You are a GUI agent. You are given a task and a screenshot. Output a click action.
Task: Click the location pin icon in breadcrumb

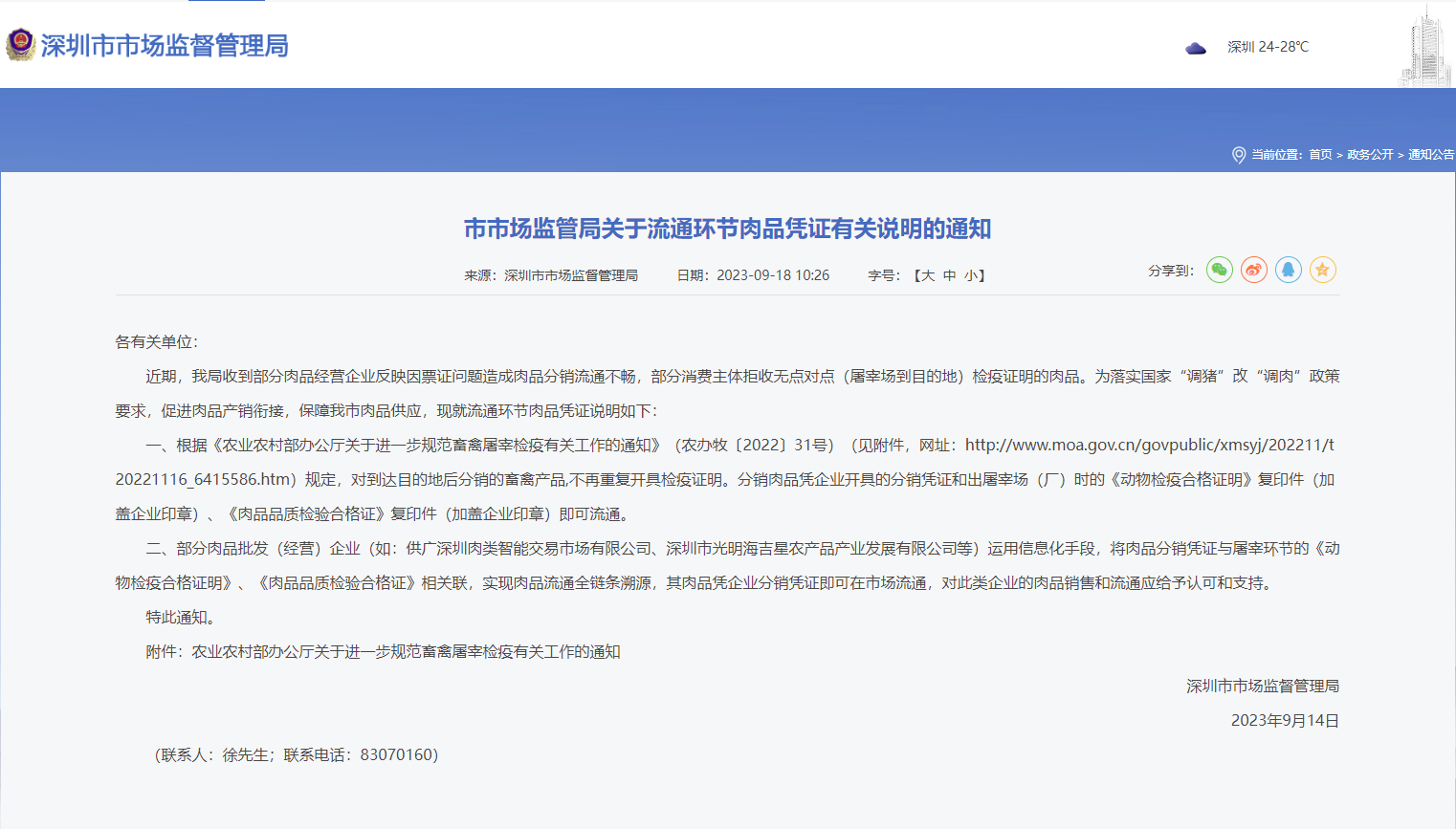1239,155
